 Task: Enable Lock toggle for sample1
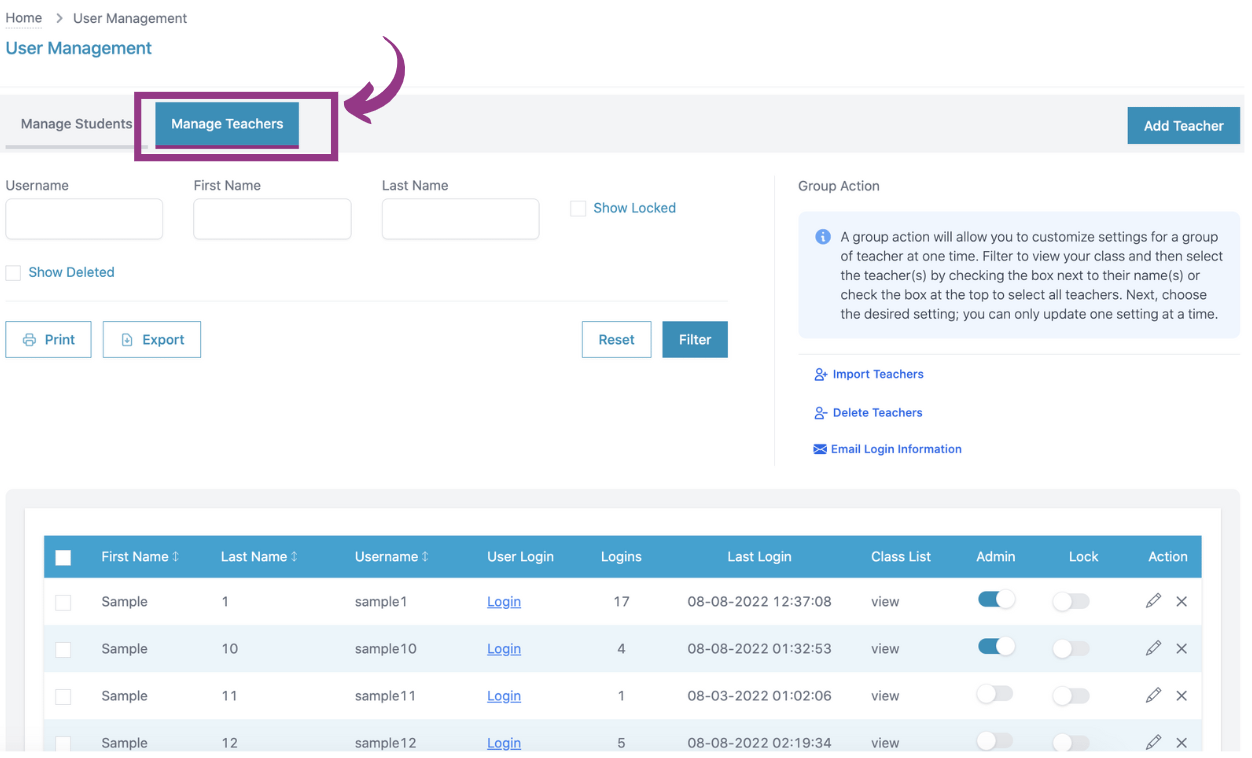click(1071, 601)
